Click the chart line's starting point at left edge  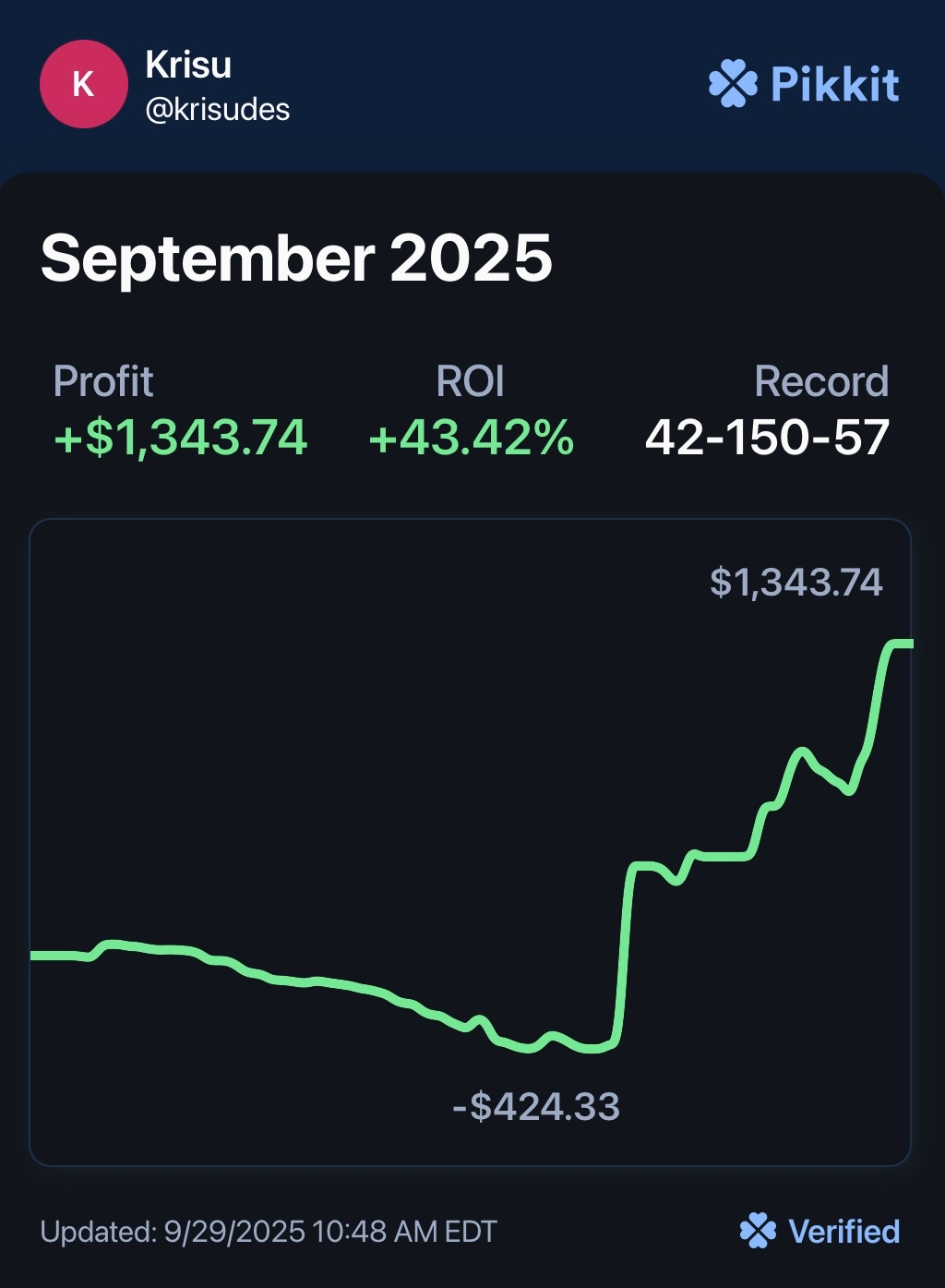coord(37,956)
